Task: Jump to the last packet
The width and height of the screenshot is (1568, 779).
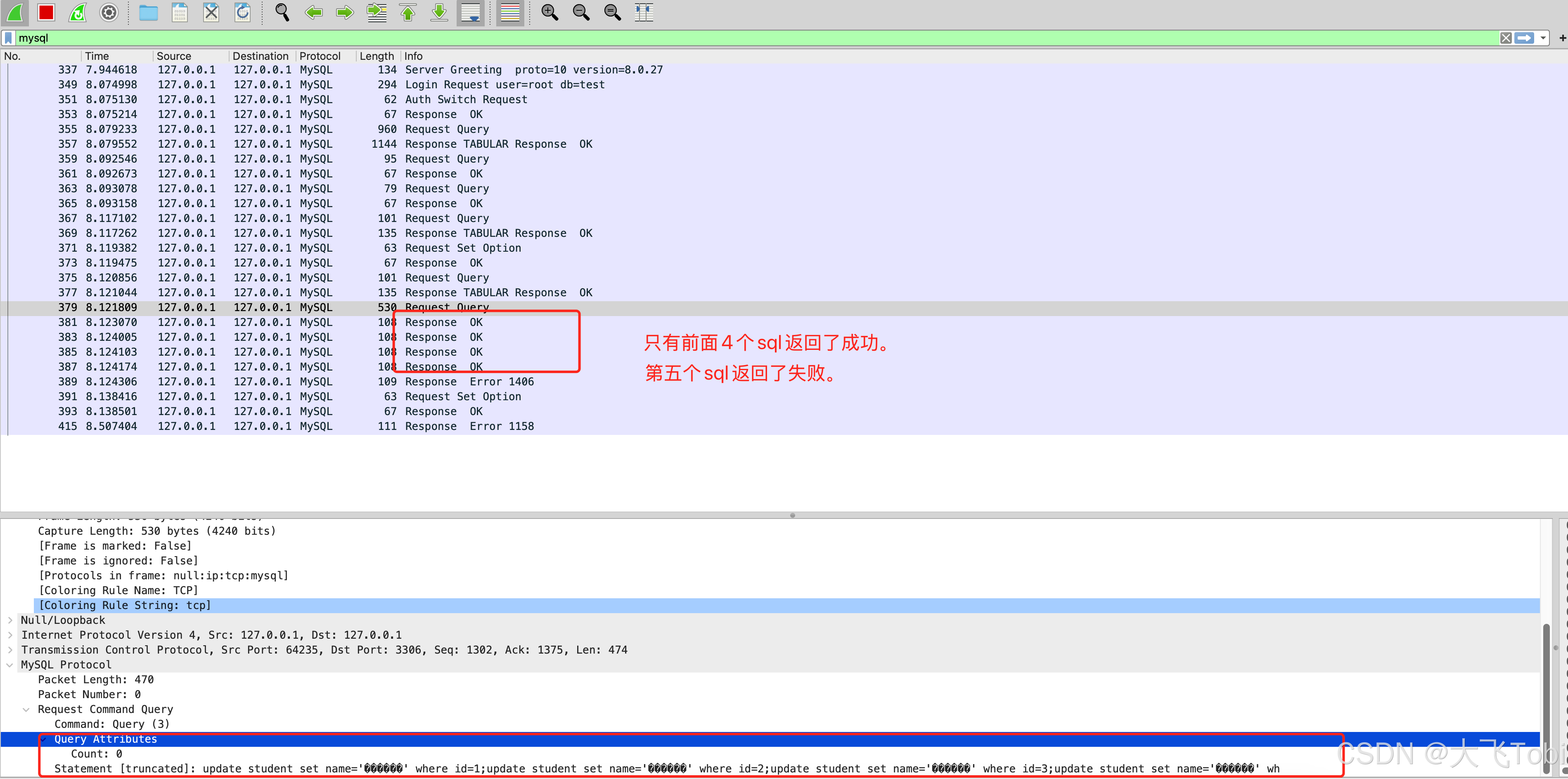Action: point(439,12)
